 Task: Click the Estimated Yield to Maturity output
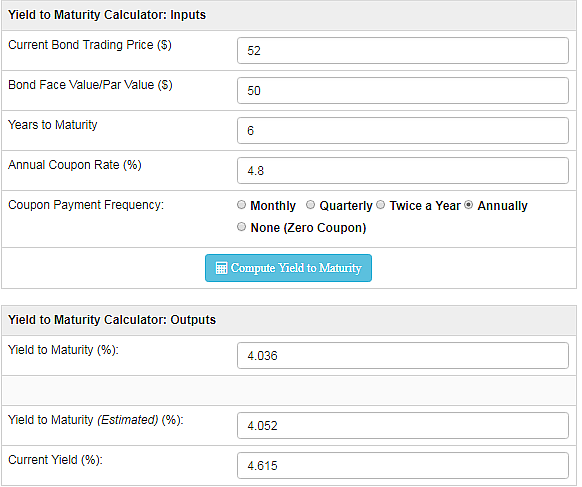403,425
